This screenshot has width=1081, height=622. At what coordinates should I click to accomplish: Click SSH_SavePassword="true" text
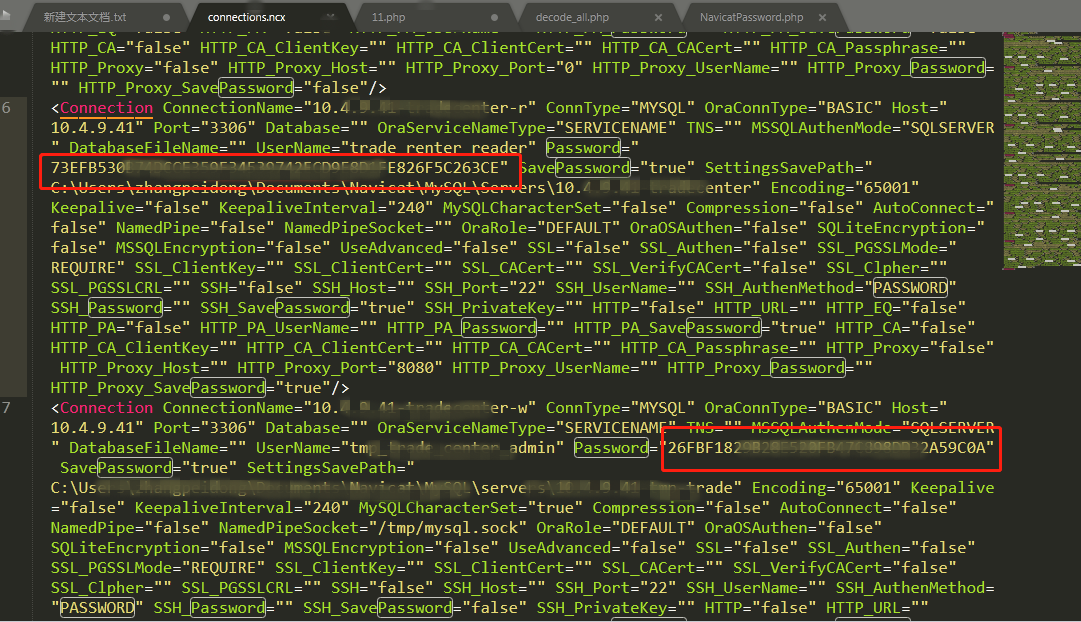coord(307,308)
